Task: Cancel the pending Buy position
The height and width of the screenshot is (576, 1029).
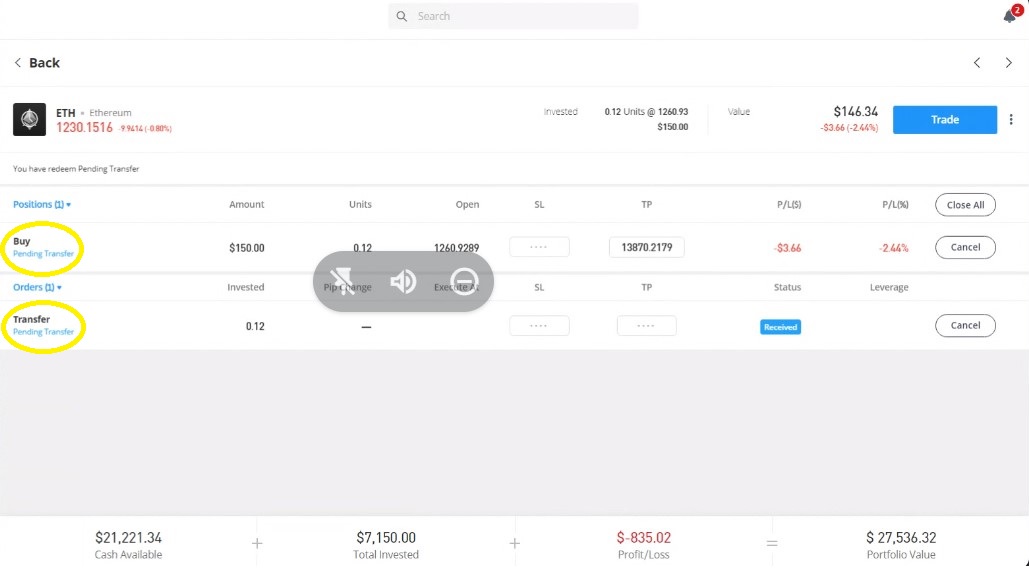Action: point(964,247)
